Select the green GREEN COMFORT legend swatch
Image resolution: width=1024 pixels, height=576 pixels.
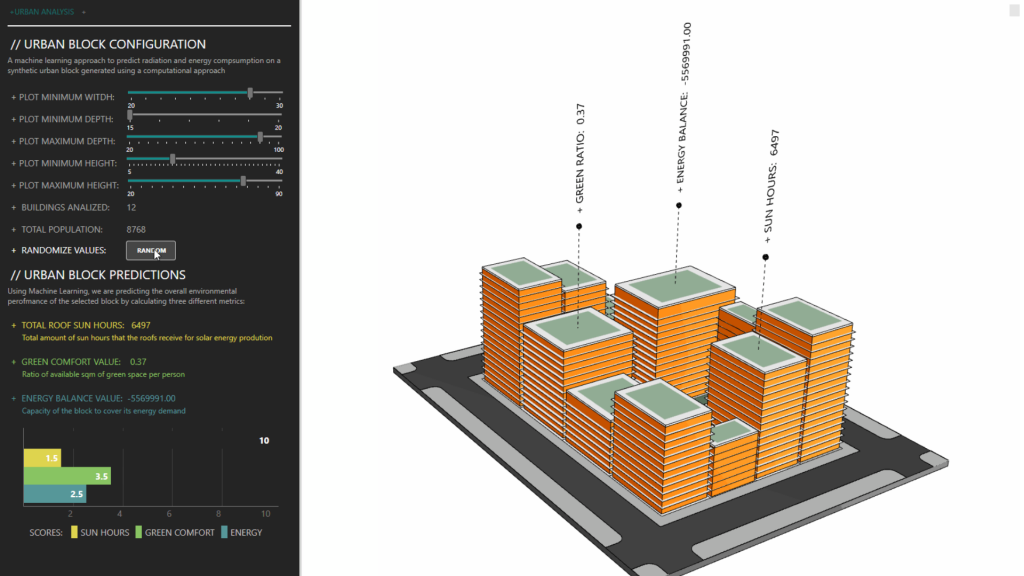click(x=138, y=531)
